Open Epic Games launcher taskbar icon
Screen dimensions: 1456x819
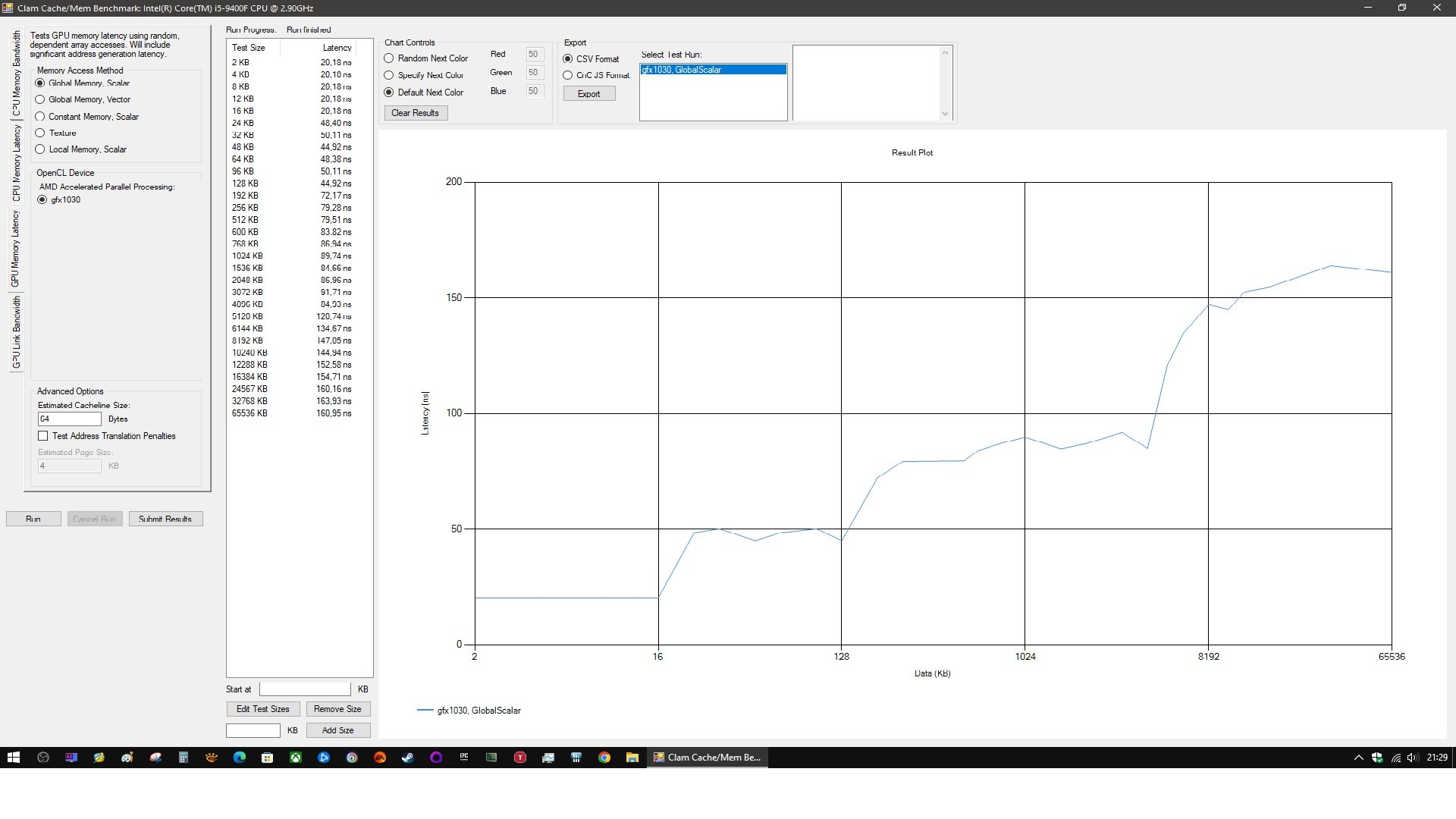click(463, 757)
